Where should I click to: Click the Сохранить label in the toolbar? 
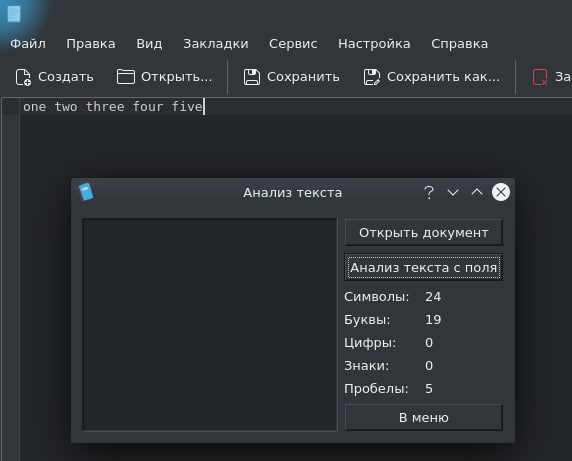point(303,77)
